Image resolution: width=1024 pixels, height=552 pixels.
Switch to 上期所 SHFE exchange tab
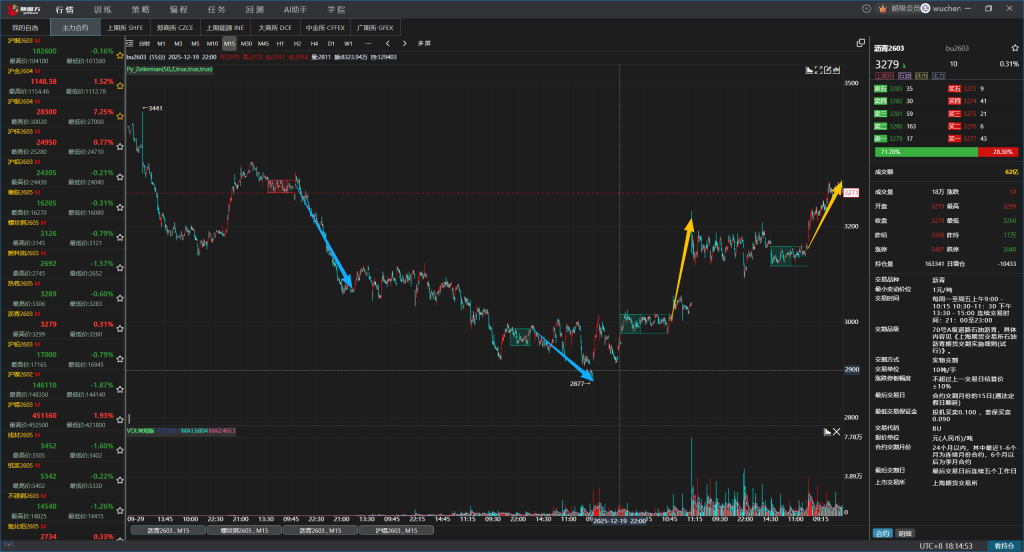(125, 28)
